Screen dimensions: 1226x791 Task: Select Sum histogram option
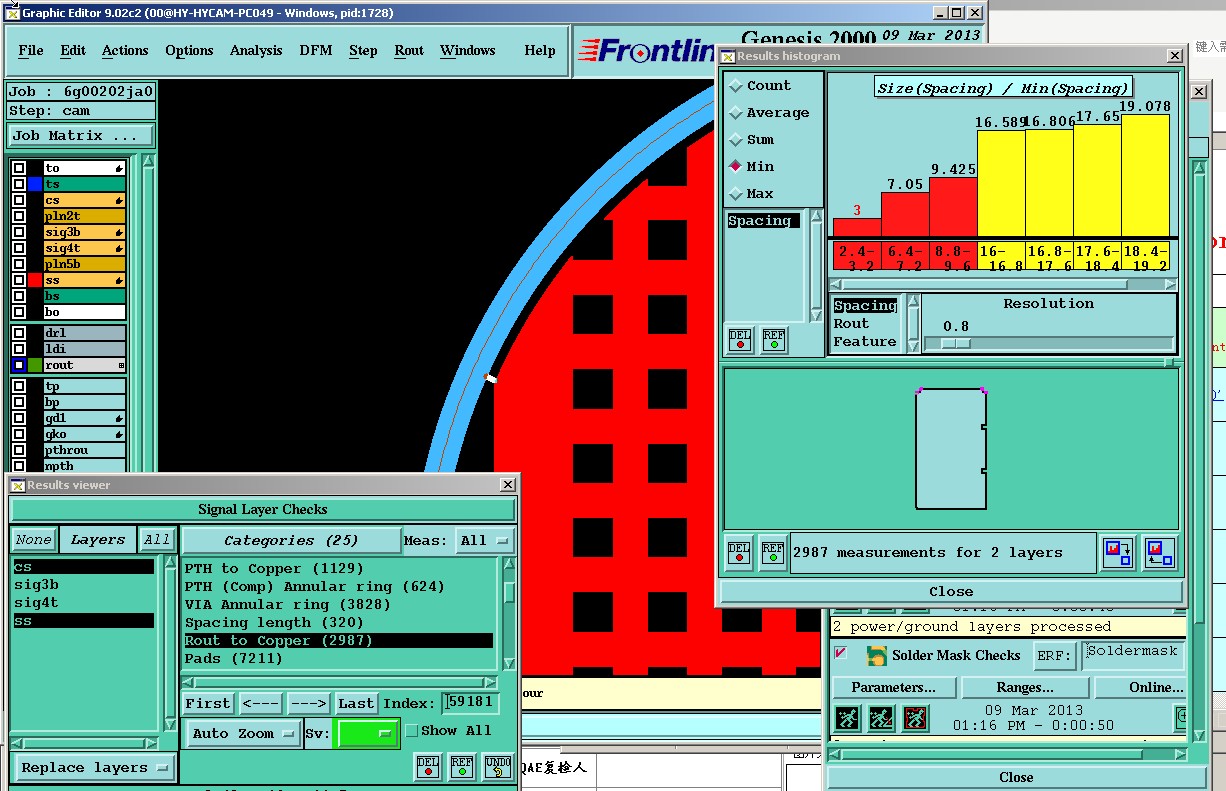[x=736, y=140]
